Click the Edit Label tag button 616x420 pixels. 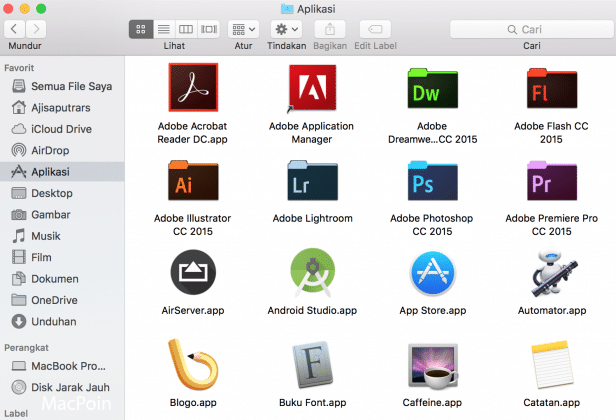click(375, 29)
